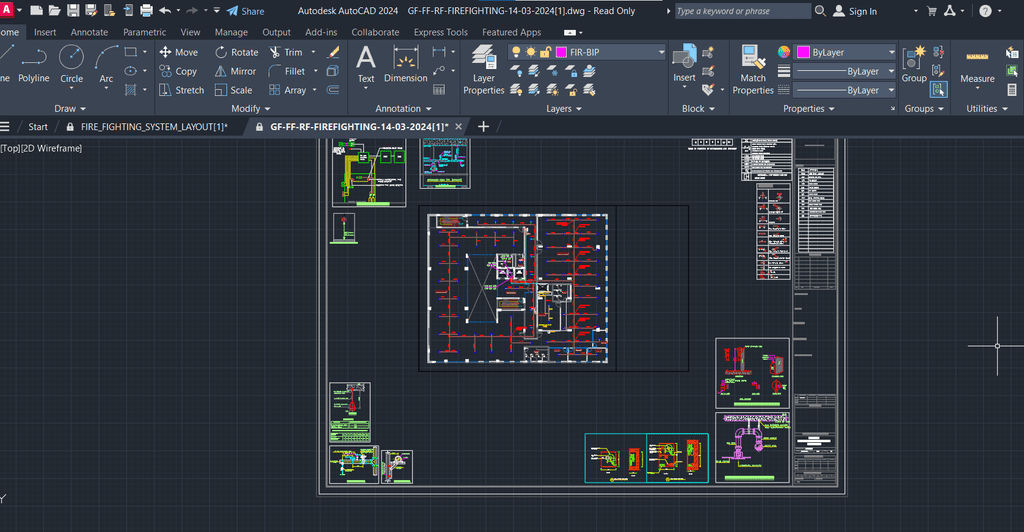Viewport: 1024px width, 532px height.
Task: Open the Manage ribbon tab
Action: [231, 32]
